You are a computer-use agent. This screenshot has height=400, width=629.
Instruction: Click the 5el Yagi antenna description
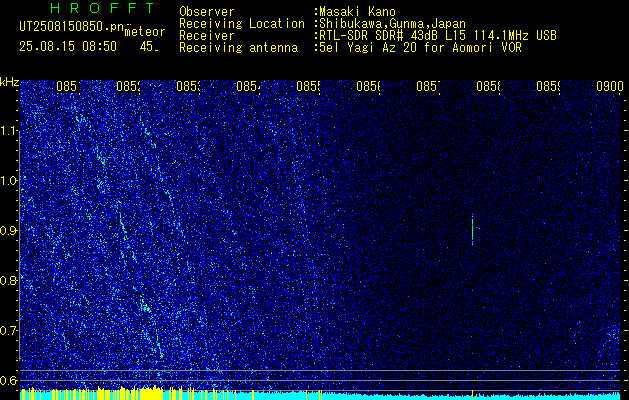pos(420,48)
